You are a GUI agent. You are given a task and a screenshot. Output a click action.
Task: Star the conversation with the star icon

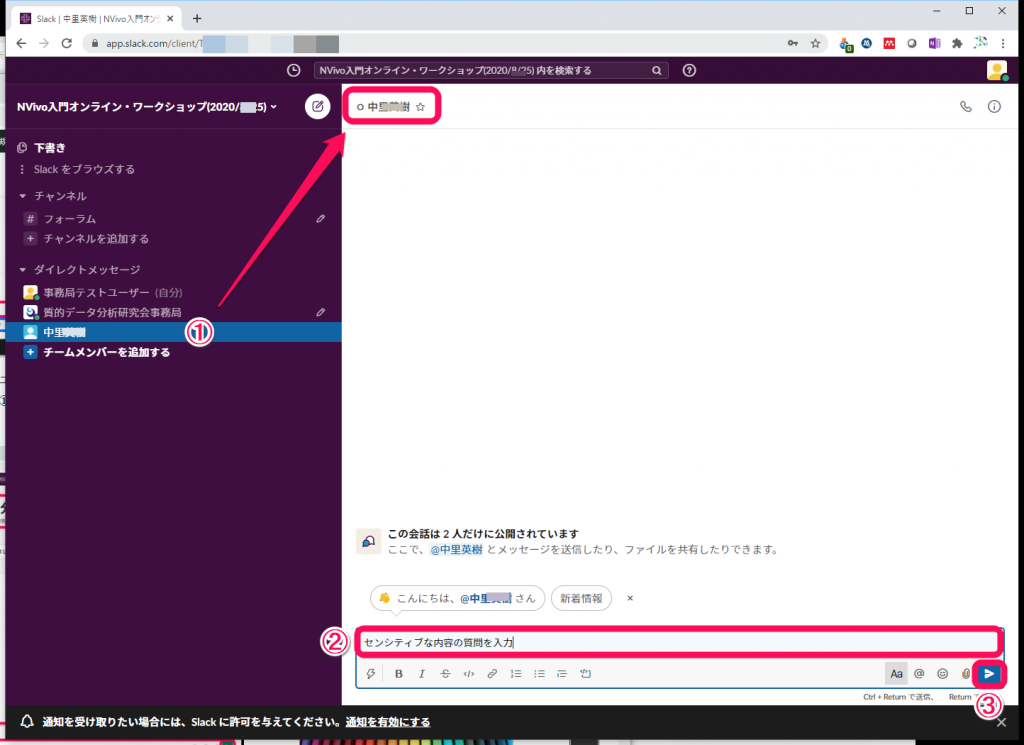coord(421,107)
